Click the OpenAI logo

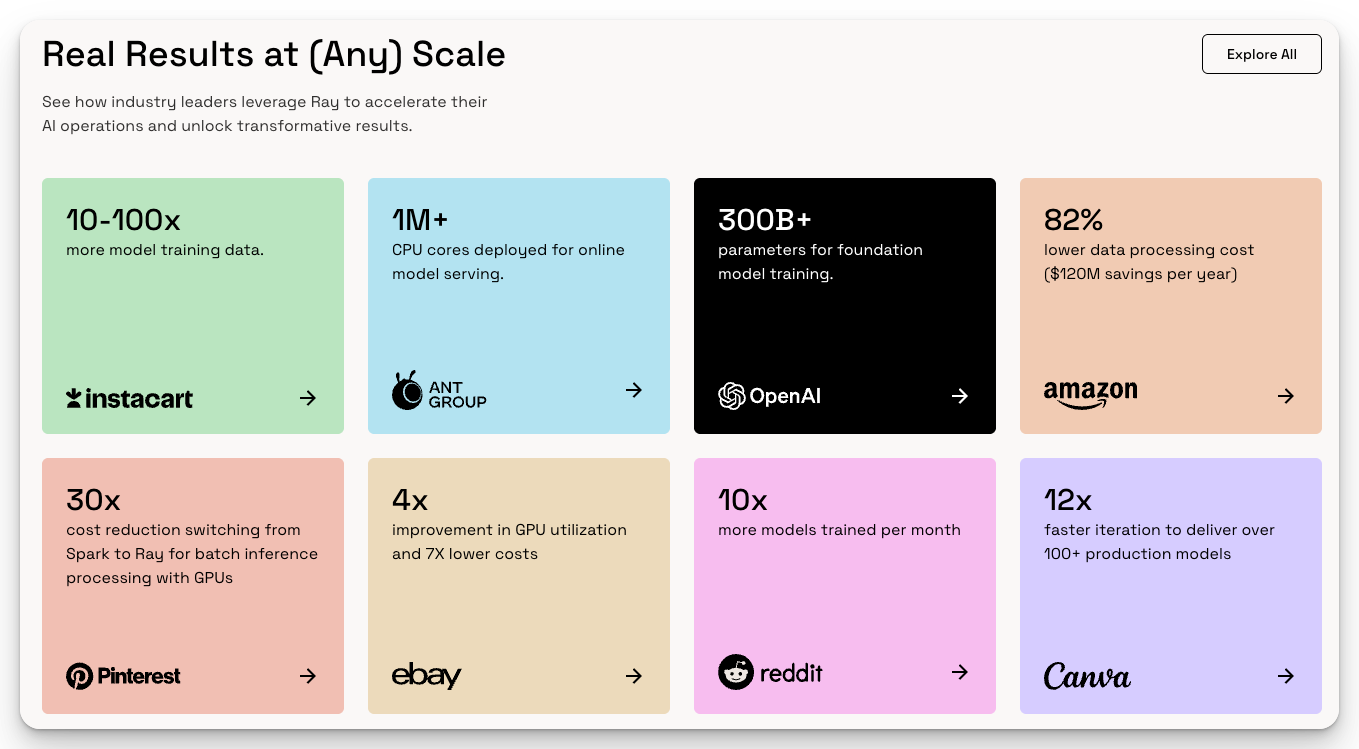pos(769,396)
